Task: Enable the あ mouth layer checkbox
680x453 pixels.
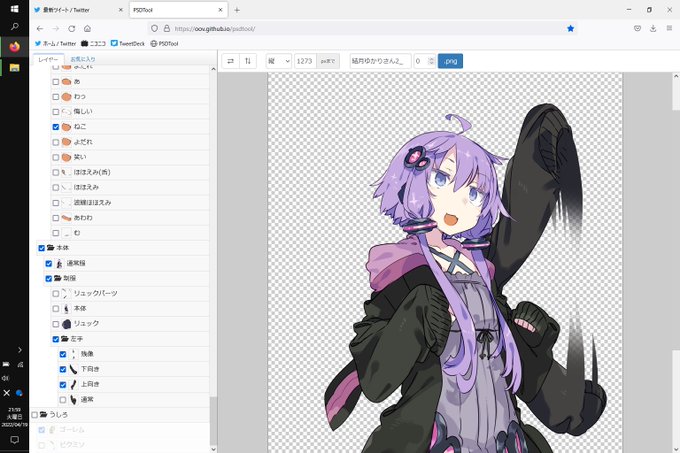Action: [x=56, y=81]
